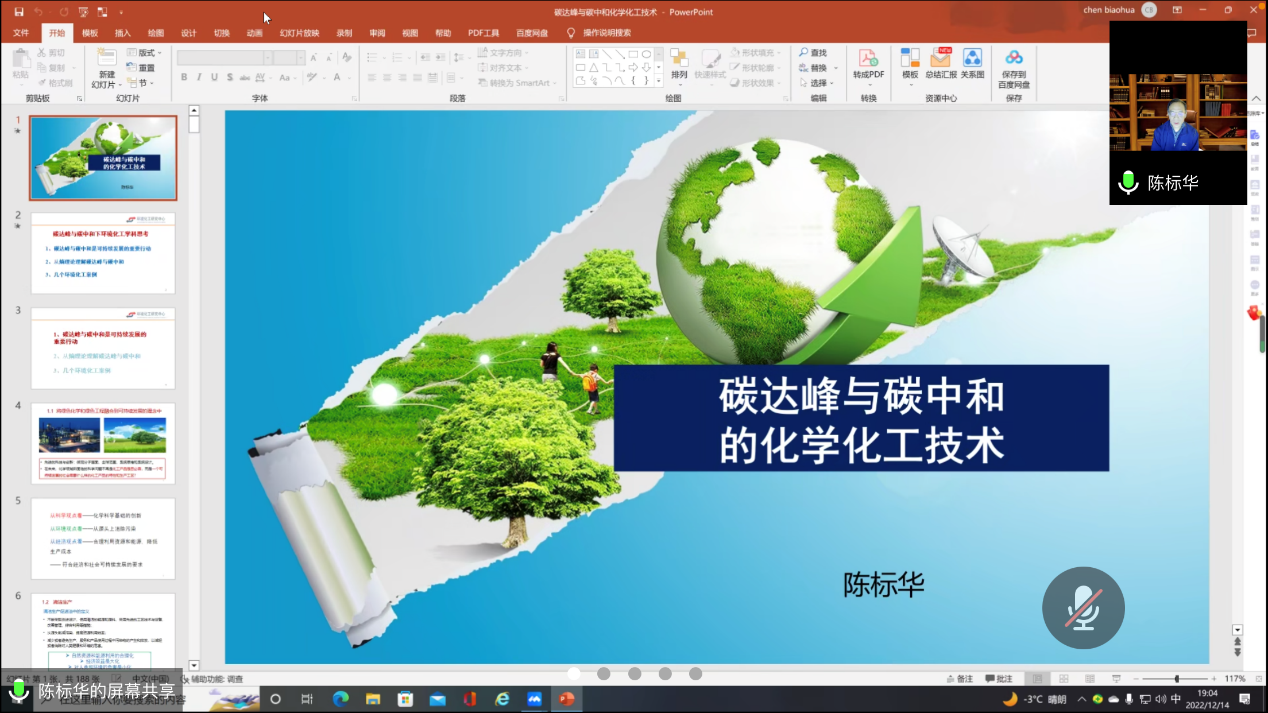Open Ribbon Display Options button
This screenshot has width=1268, height=713.
(1175, 11)
